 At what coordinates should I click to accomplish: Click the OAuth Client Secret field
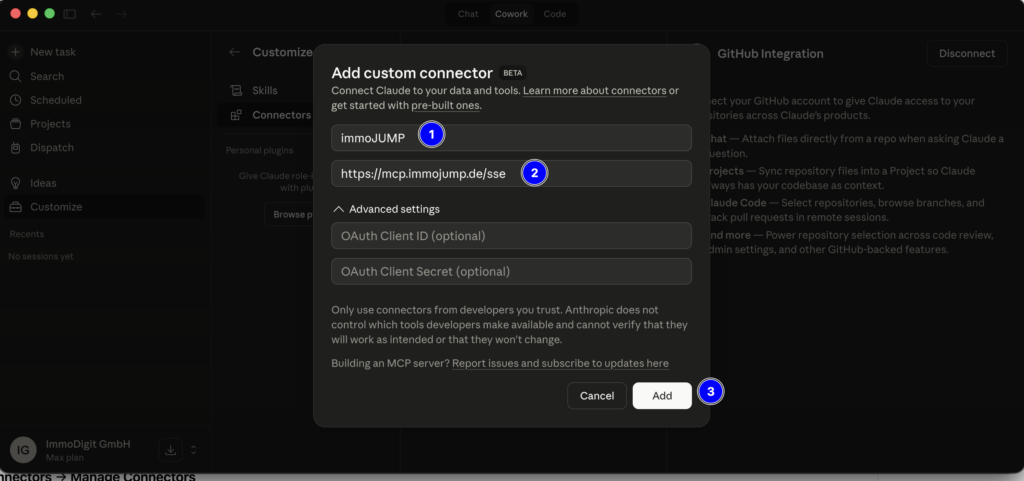511,271
